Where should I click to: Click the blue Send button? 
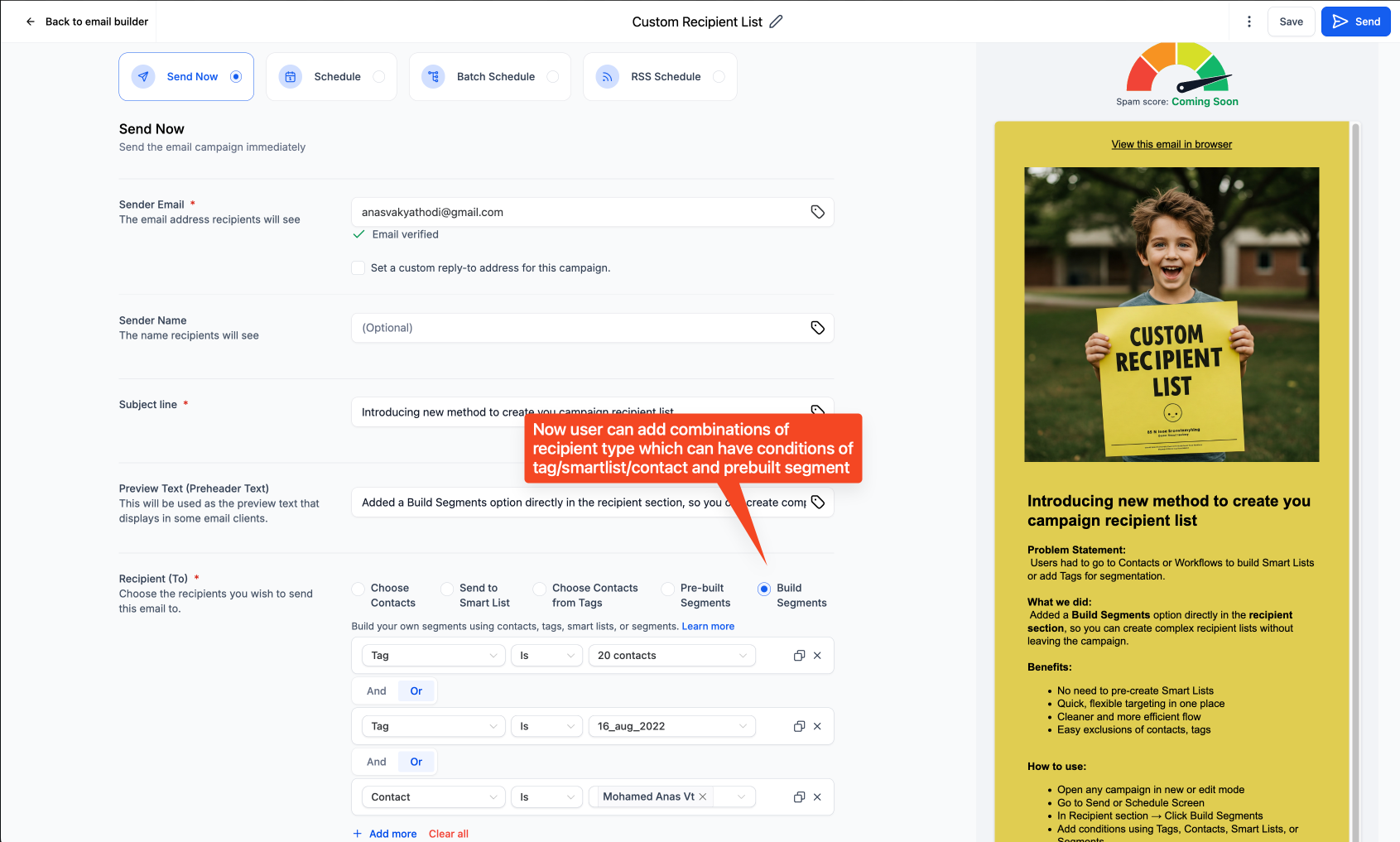coord(1355,22)
